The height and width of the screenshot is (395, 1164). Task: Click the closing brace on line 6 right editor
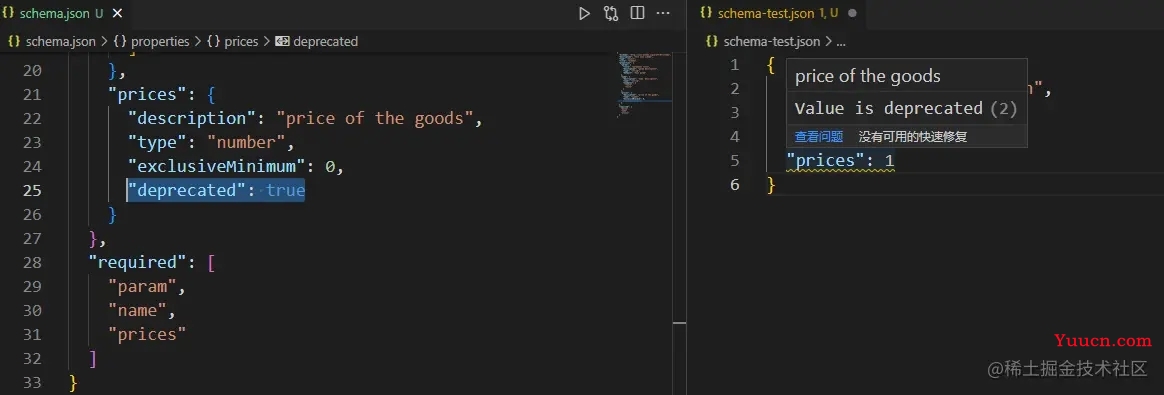point(771,185)
